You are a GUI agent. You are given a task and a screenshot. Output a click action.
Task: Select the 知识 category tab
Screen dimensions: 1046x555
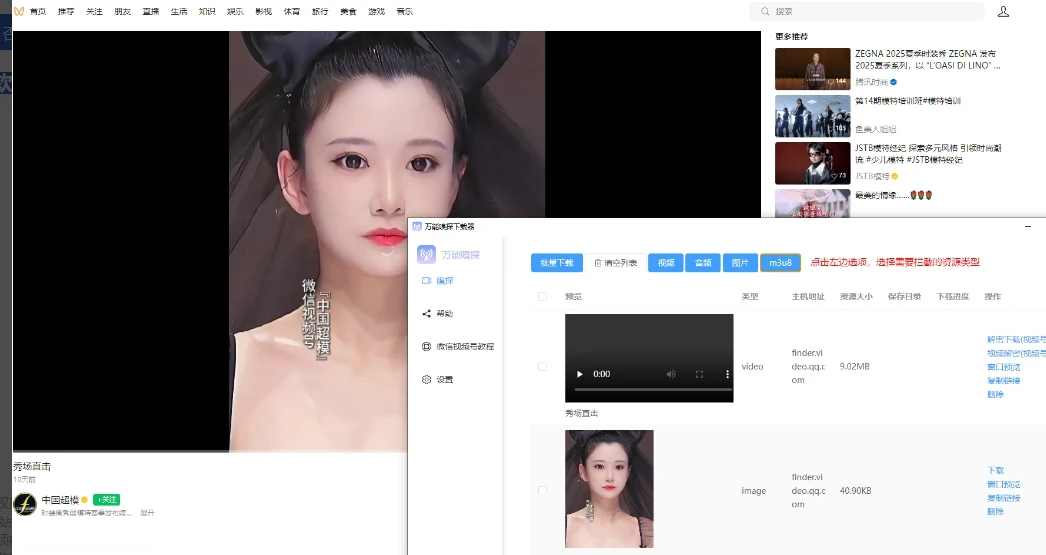click(207, 11)
